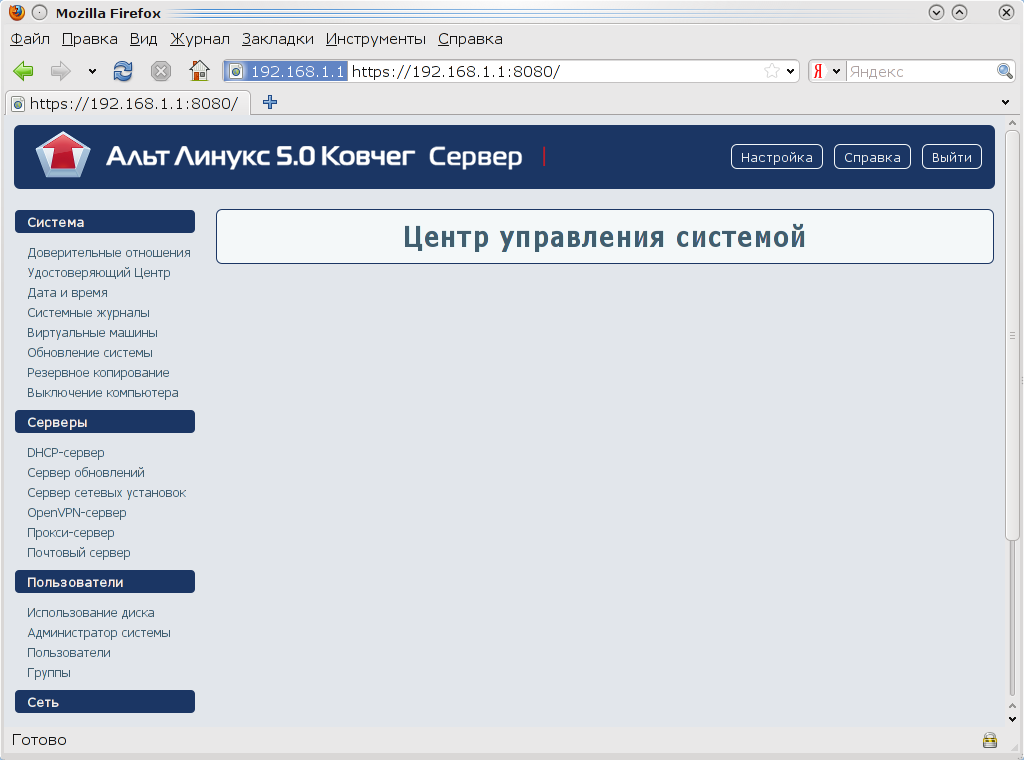The image size is (1024, 760).
Task: Click the Настройка button
Action: [x=776, y=157]
